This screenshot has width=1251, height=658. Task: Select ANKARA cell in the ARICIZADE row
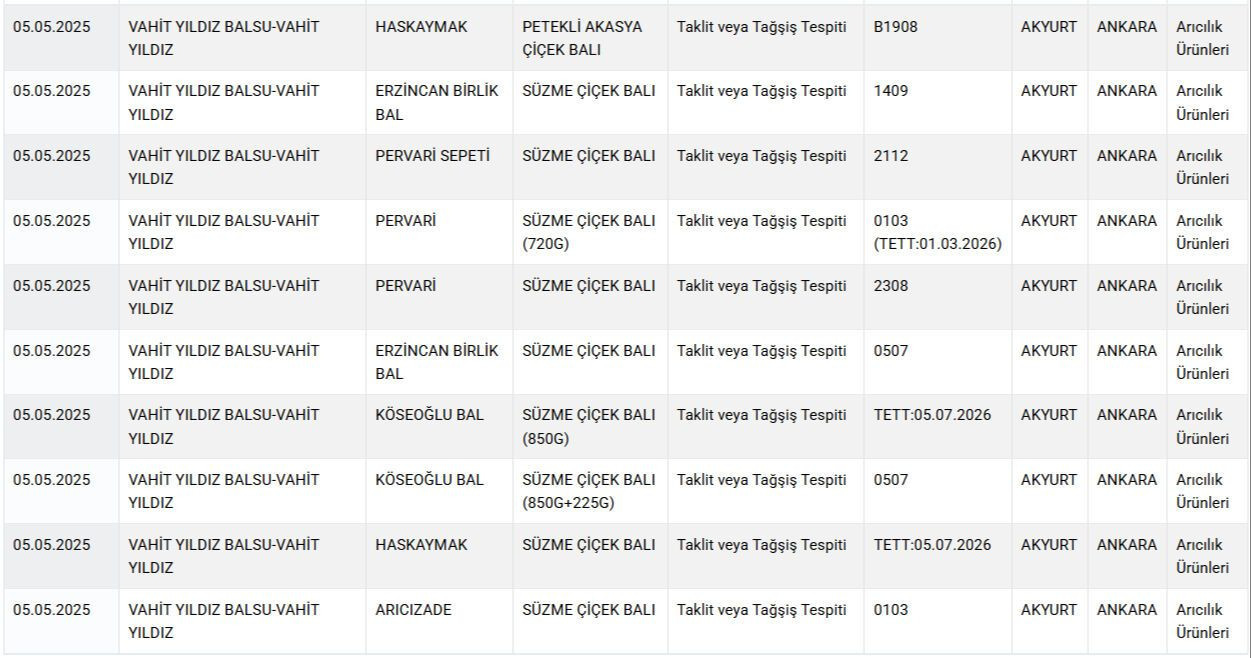click(x=1126, y=610)
